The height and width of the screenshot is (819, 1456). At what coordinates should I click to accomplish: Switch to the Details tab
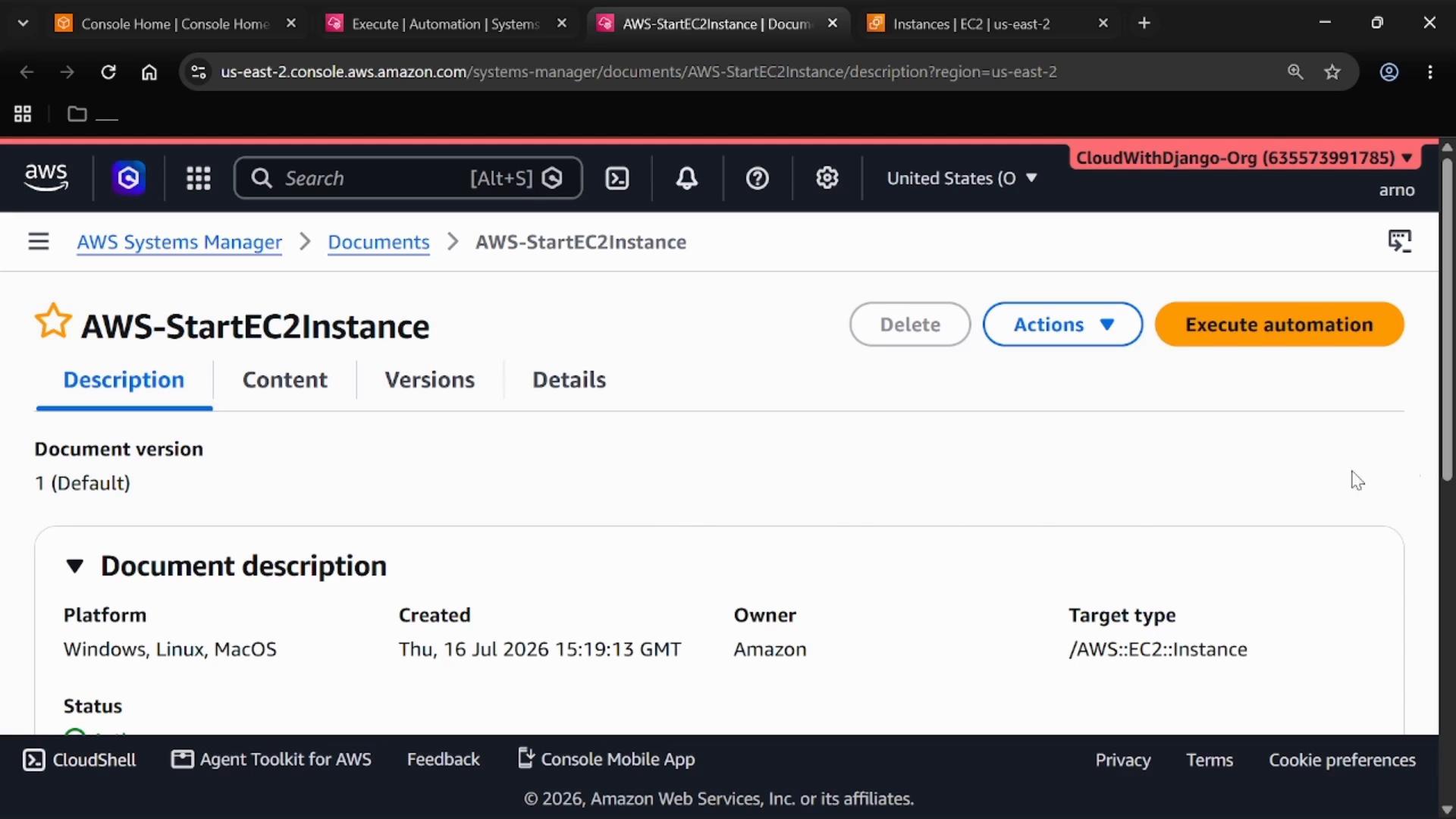pos(569,380)
